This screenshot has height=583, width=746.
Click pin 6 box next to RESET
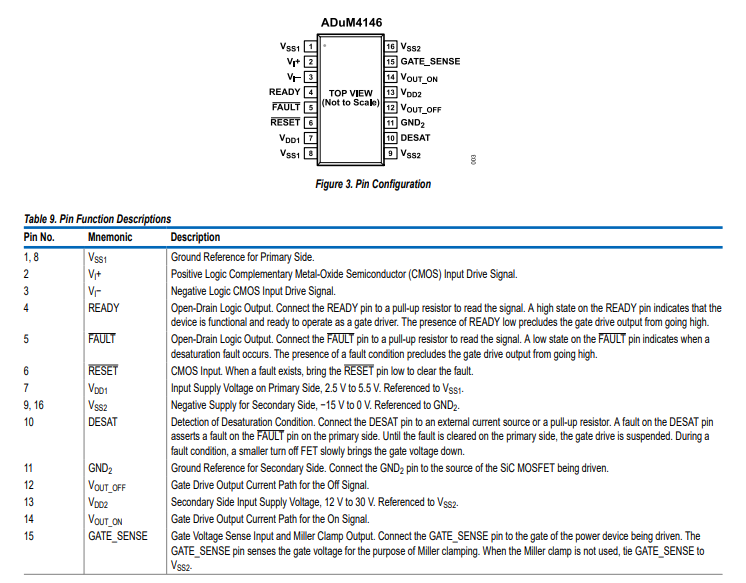point(310,122)
